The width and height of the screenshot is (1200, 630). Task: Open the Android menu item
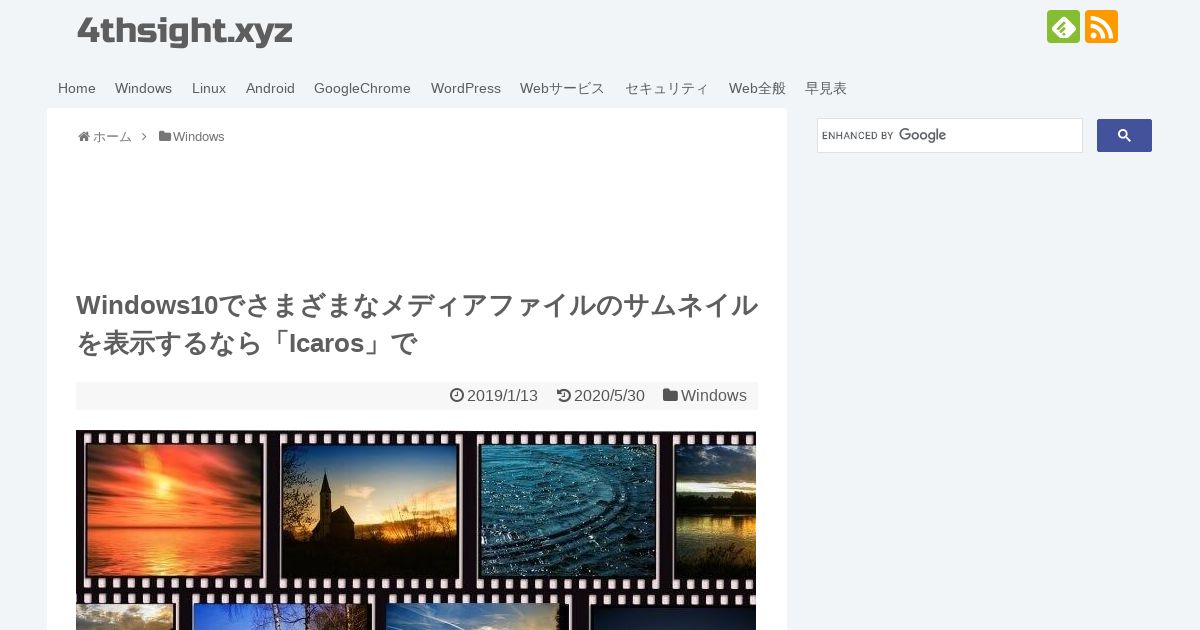pos(270,88)
